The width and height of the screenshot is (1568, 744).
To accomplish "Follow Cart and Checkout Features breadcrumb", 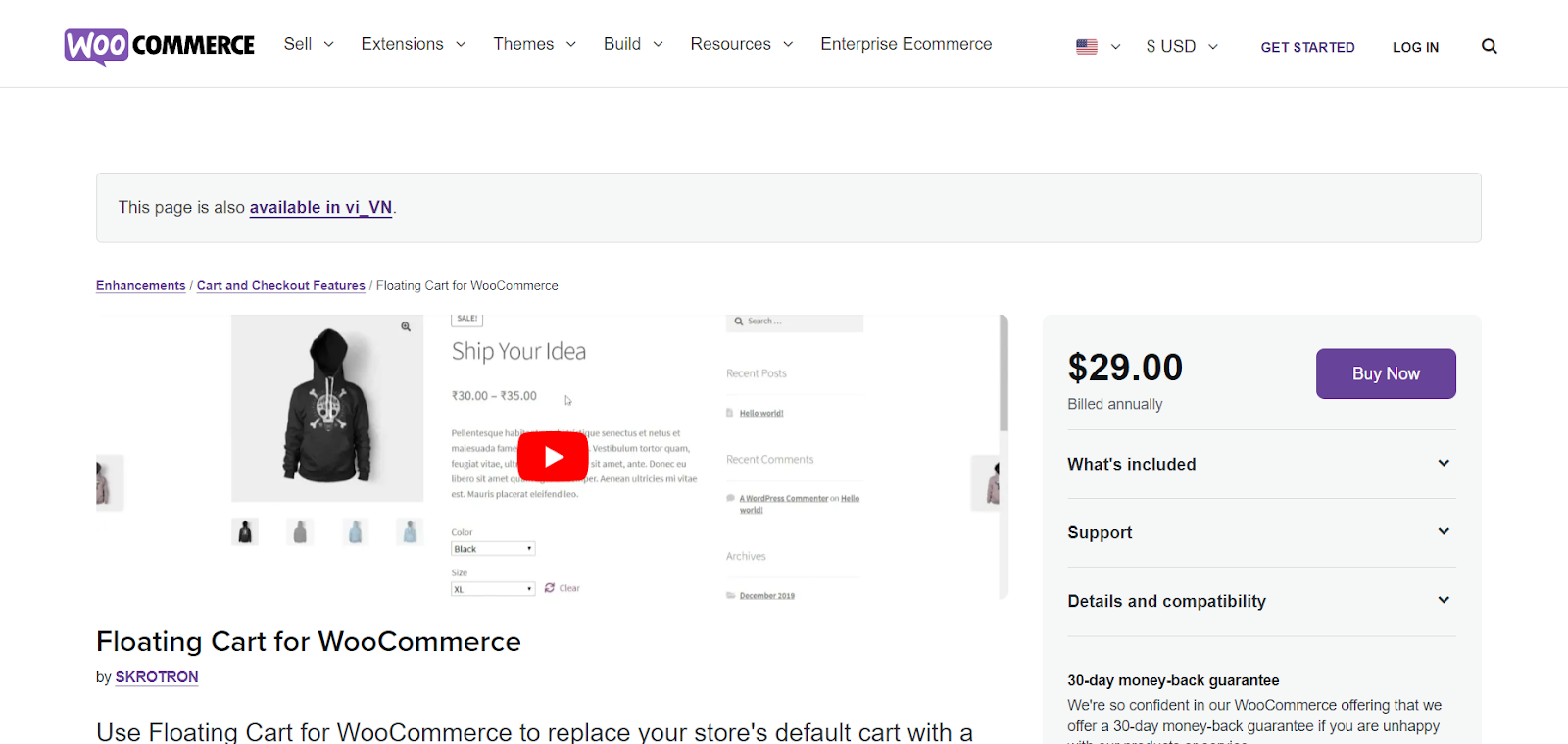I will pos(280,285).
